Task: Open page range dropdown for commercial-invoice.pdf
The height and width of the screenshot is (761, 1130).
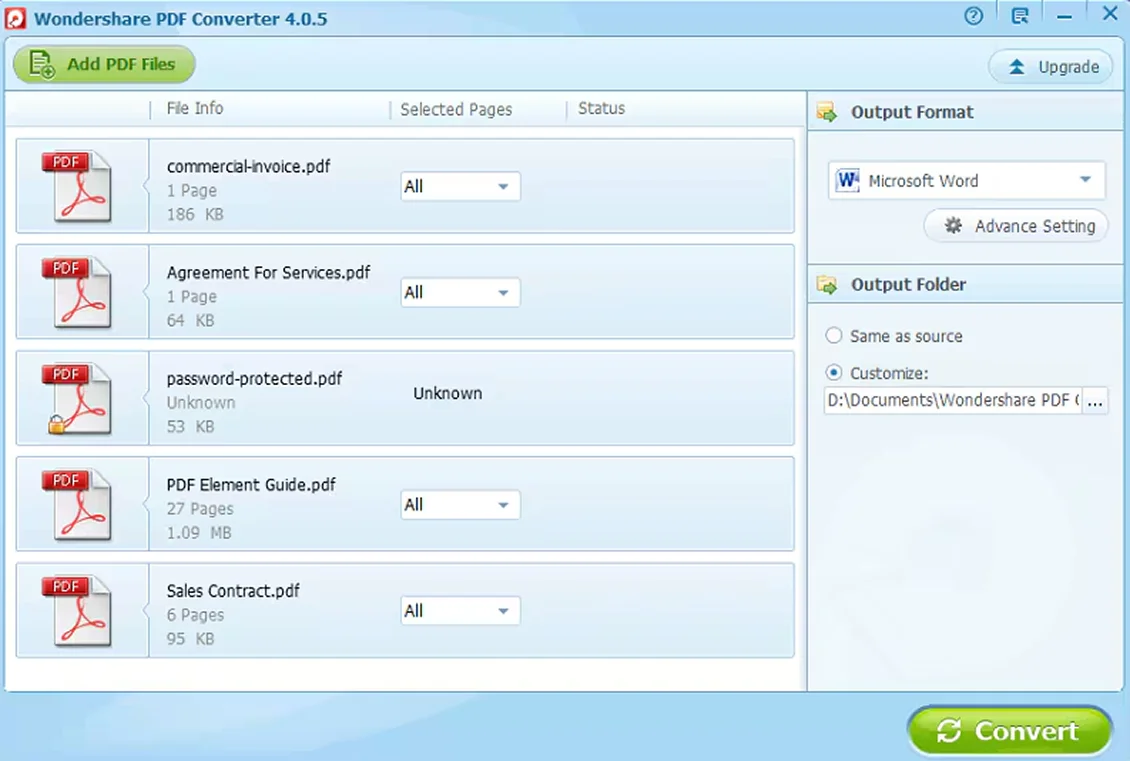Action: 460,187
